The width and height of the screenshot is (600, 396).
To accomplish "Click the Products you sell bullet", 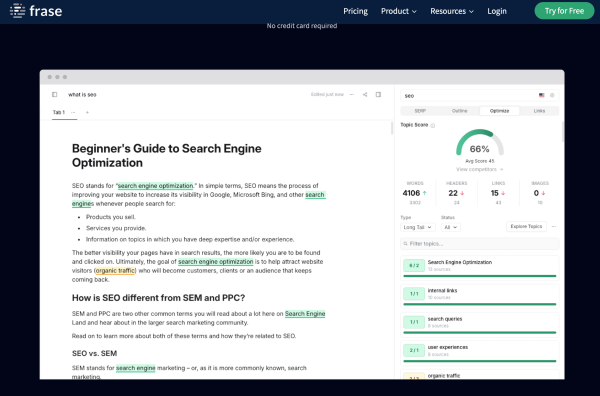I will pyautogui.click(x=111, y=217).
